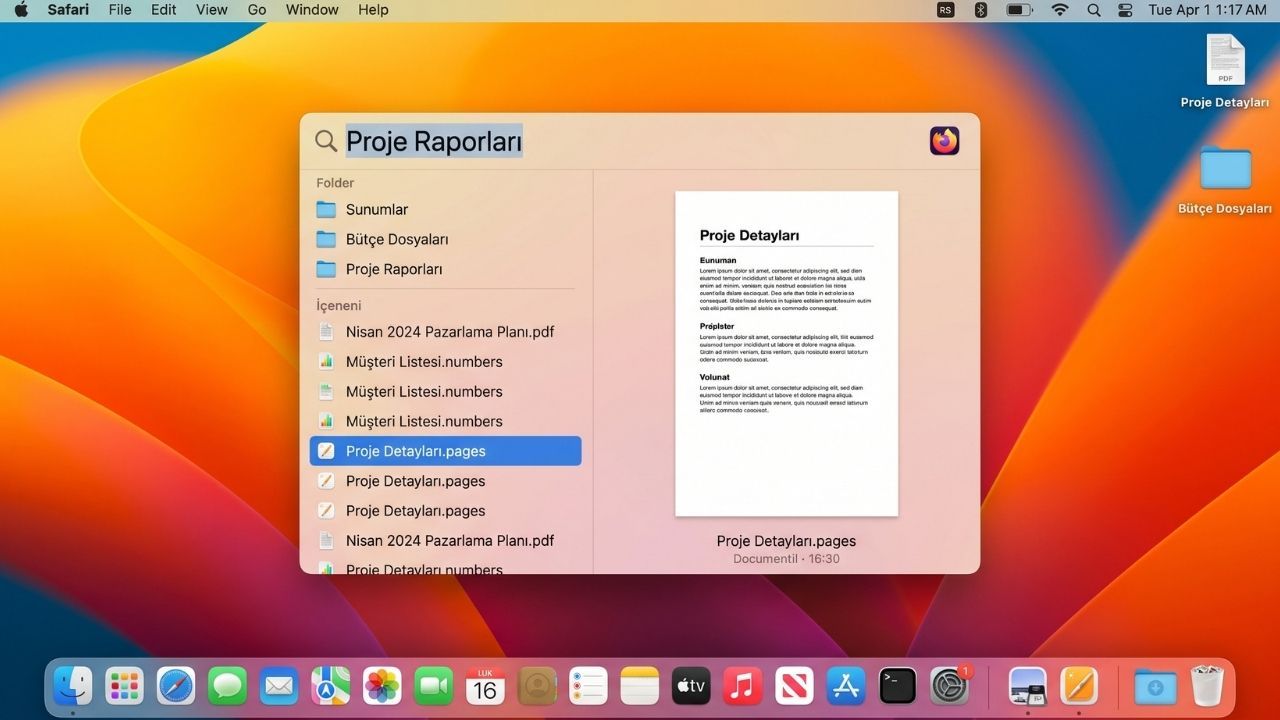
Task: Open the View menu
Action: pos(212,10)
